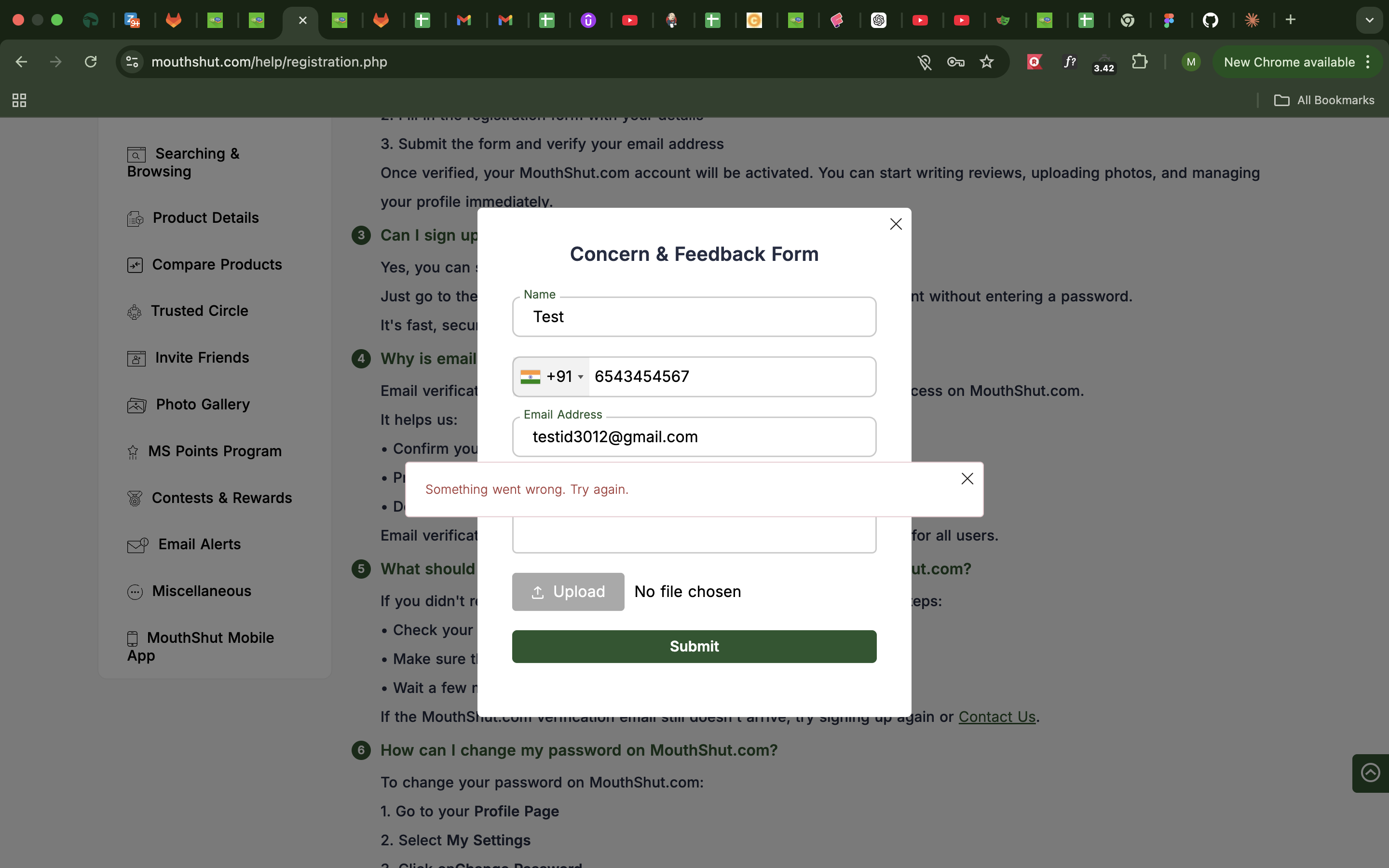Open a new browser tab
1389x868 pixels.
coord(1290,20)
